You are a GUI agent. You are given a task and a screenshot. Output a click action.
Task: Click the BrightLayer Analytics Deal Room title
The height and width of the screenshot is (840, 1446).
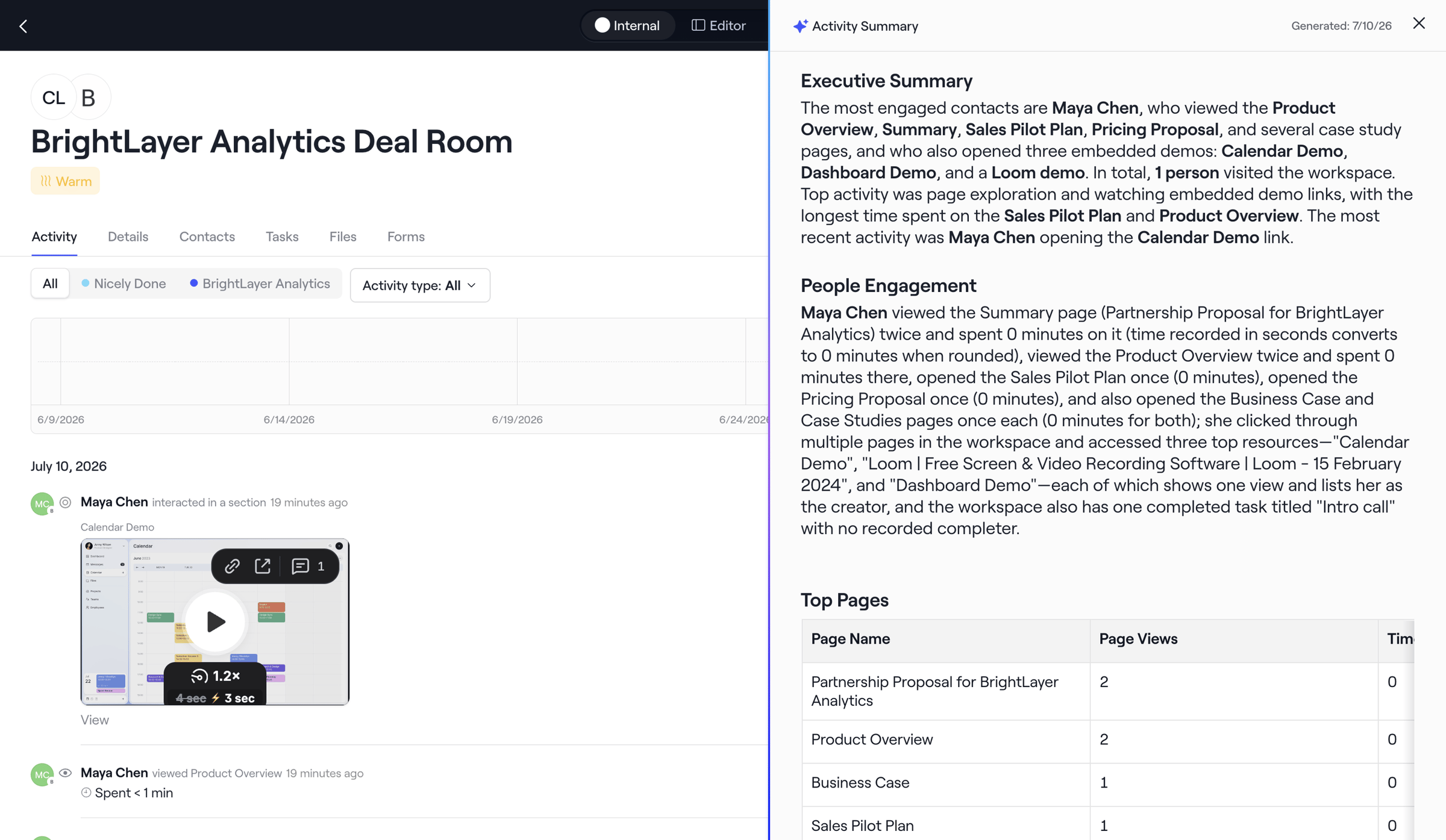pyautogui.click(x=272, y=142)
